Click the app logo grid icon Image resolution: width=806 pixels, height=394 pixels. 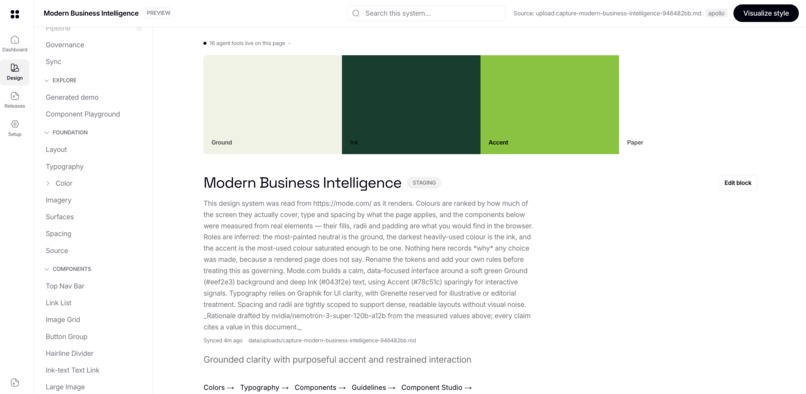15,14
